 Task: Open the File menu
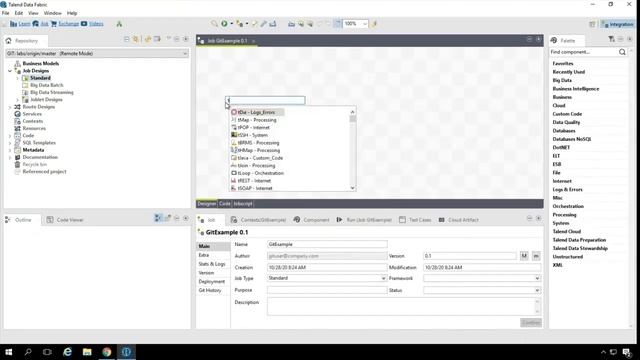tap(5, 13)
